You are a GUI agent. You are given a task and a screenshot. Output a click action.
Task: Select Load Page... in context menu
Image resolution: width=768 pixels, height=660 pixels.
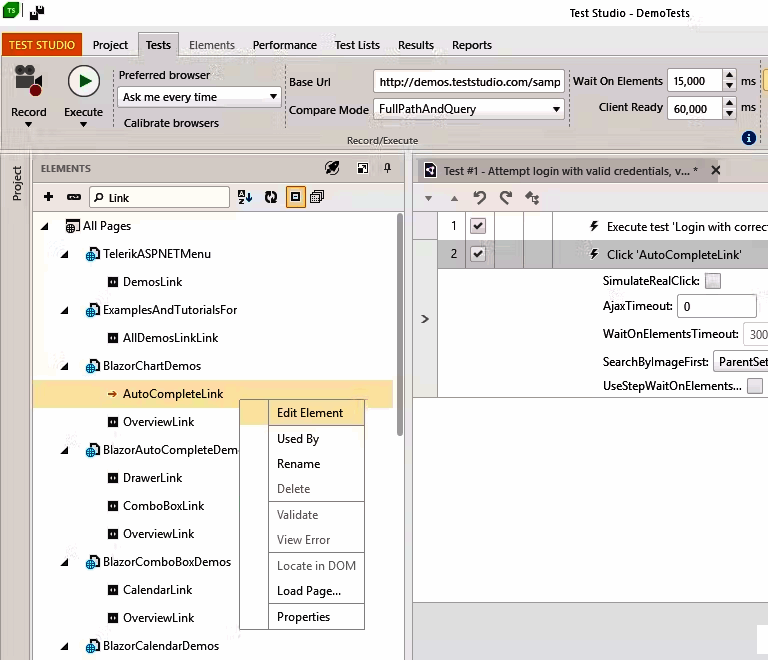pos(308,591)
